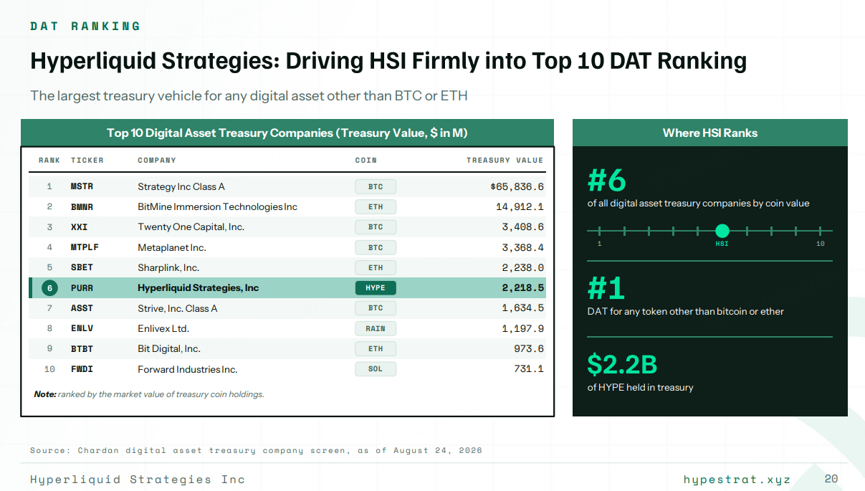Click the ETH badge in the BMNR row

point(376,207)
